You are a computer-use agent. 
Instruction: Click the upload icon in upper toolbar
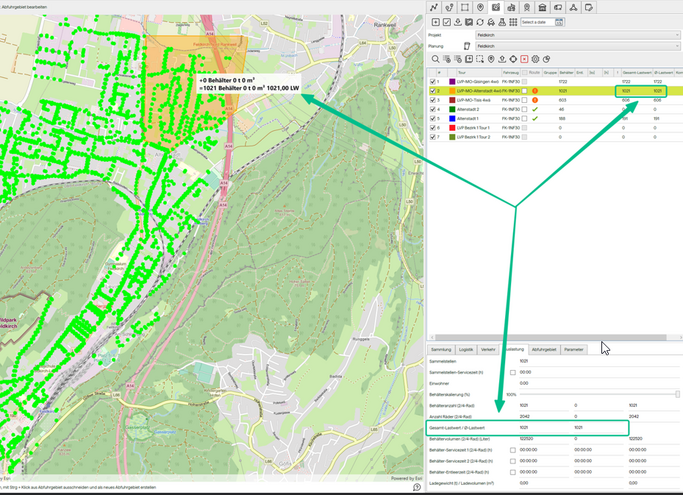point(458,22)
